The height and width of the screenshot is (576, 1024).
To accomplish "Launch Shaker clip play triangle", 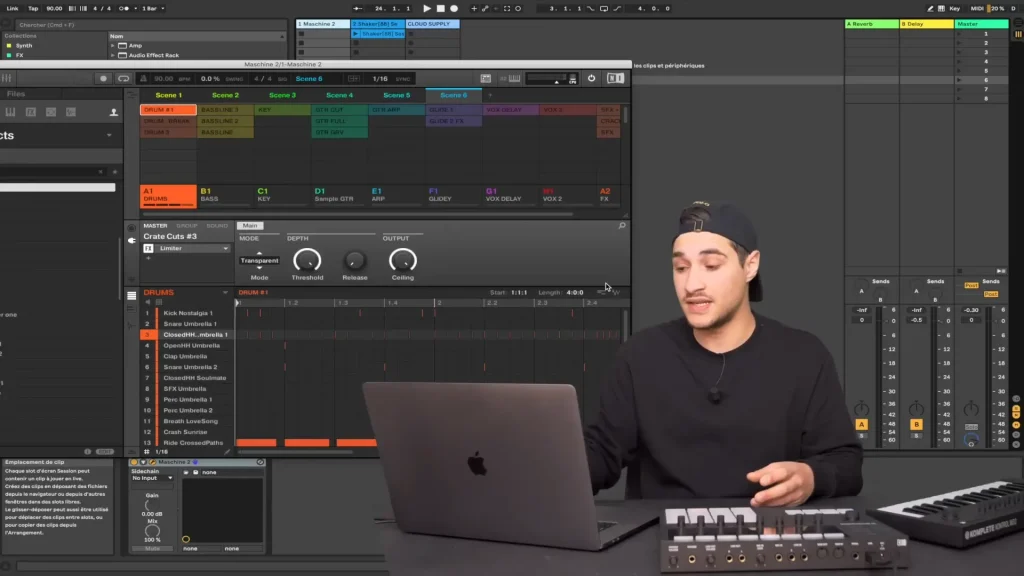I will click(x=356, y=33).
